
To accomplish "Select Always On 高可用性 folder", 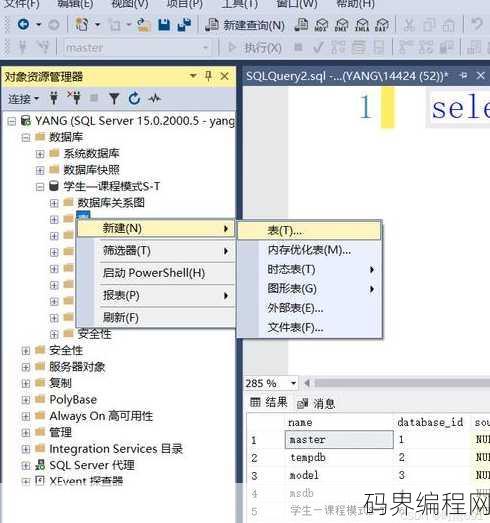I will pyautogui.click(x=101, y=416).
